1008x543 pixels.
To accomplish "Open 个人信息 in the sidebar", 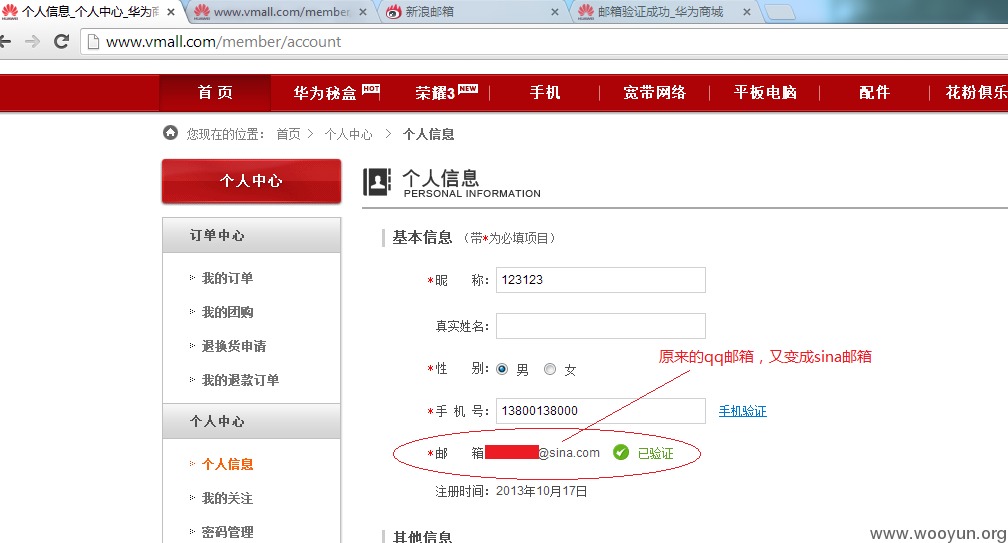I will click(227, 464).
